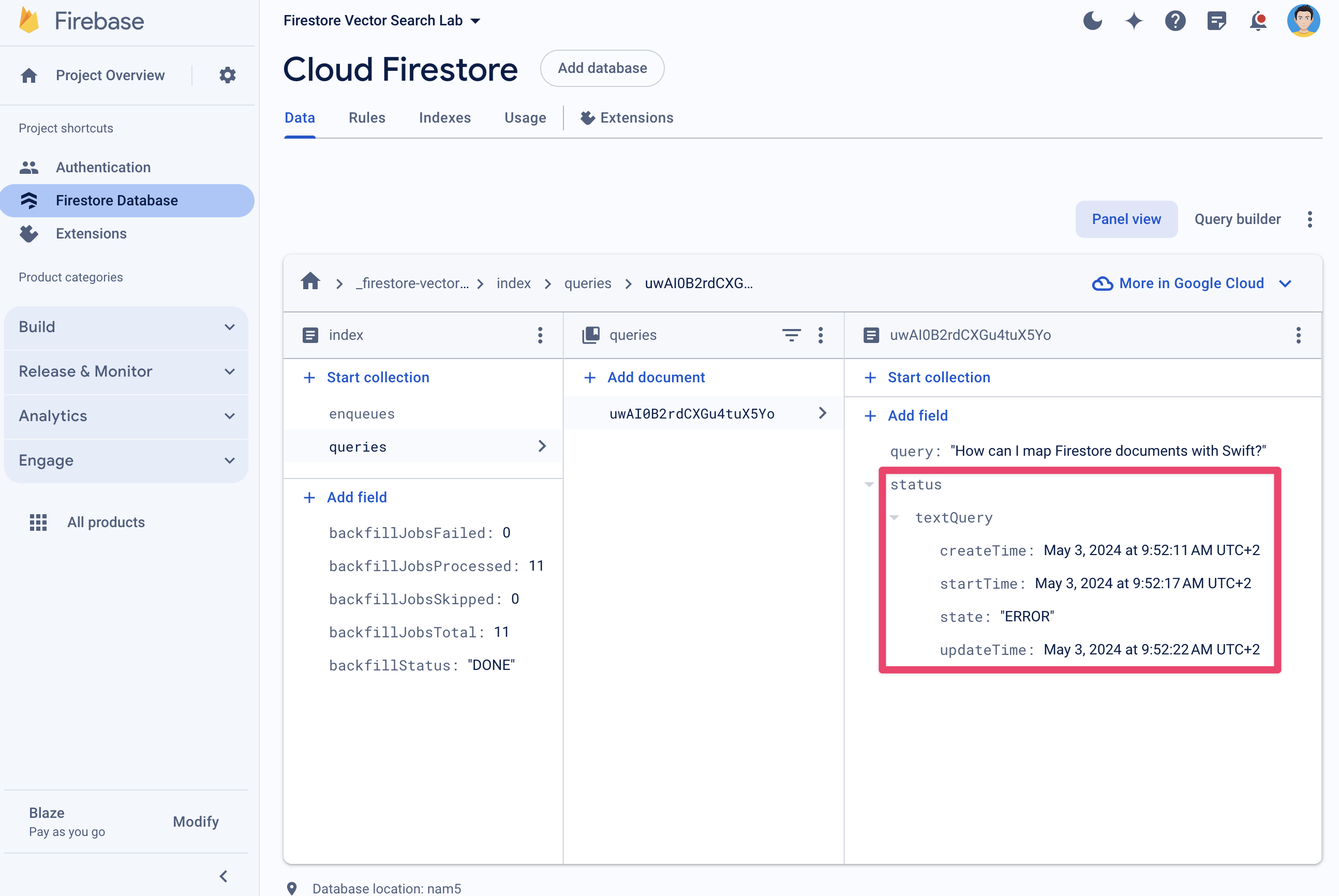
Task: Click the help question mark icon
Action: (1177, 20)
